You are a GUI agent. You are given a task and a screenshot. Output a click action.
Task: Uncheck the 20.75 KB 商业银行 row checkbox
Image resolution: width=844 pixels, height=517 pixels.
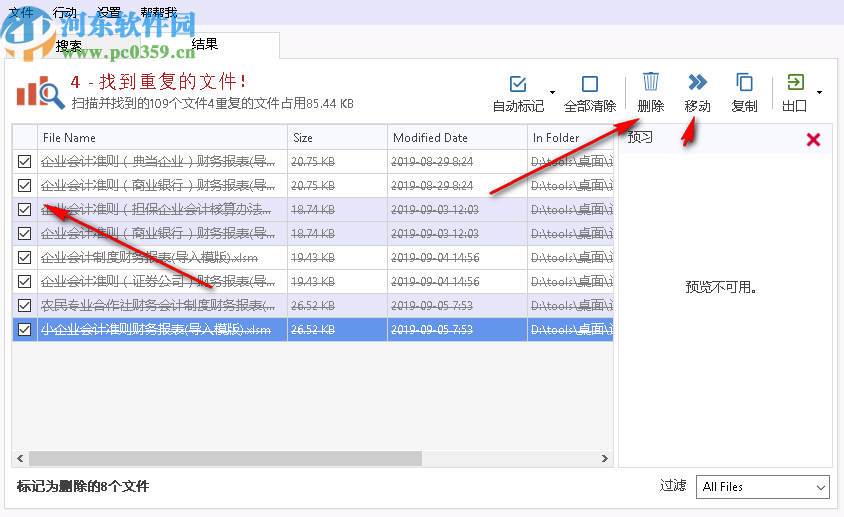[24, 185]
